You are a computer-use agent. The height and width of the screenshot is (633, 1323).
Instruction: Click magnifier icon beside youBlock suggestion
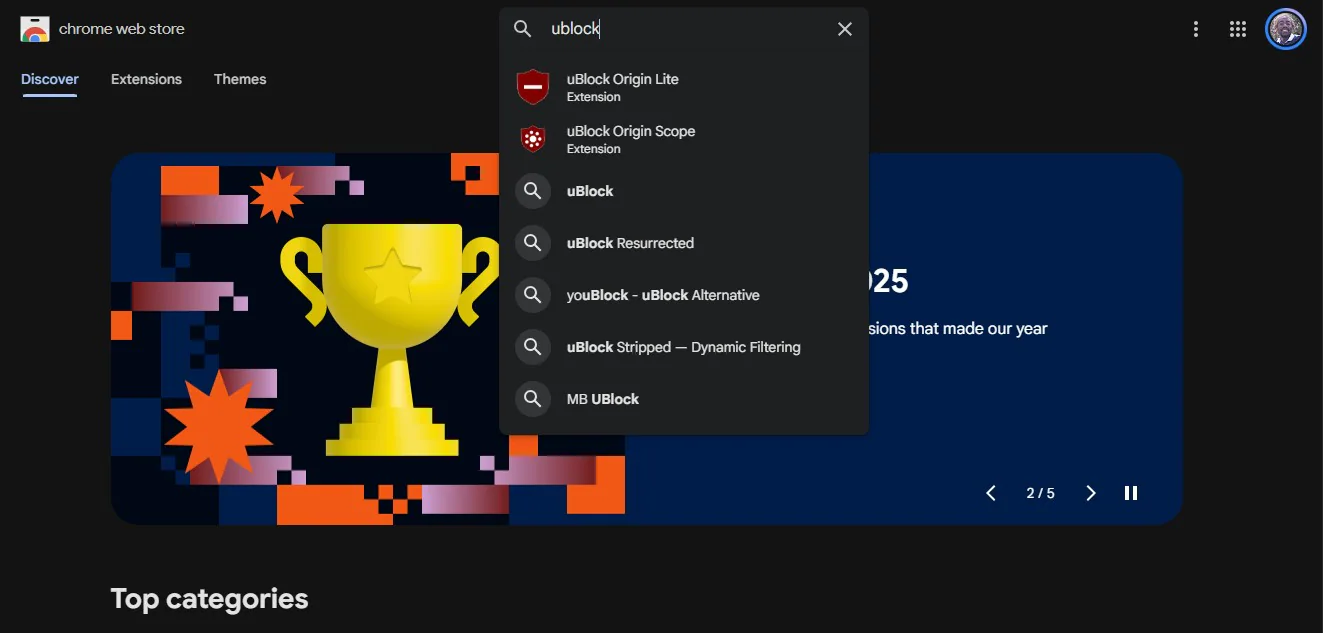pyautogui.click(x=533, y=295)
